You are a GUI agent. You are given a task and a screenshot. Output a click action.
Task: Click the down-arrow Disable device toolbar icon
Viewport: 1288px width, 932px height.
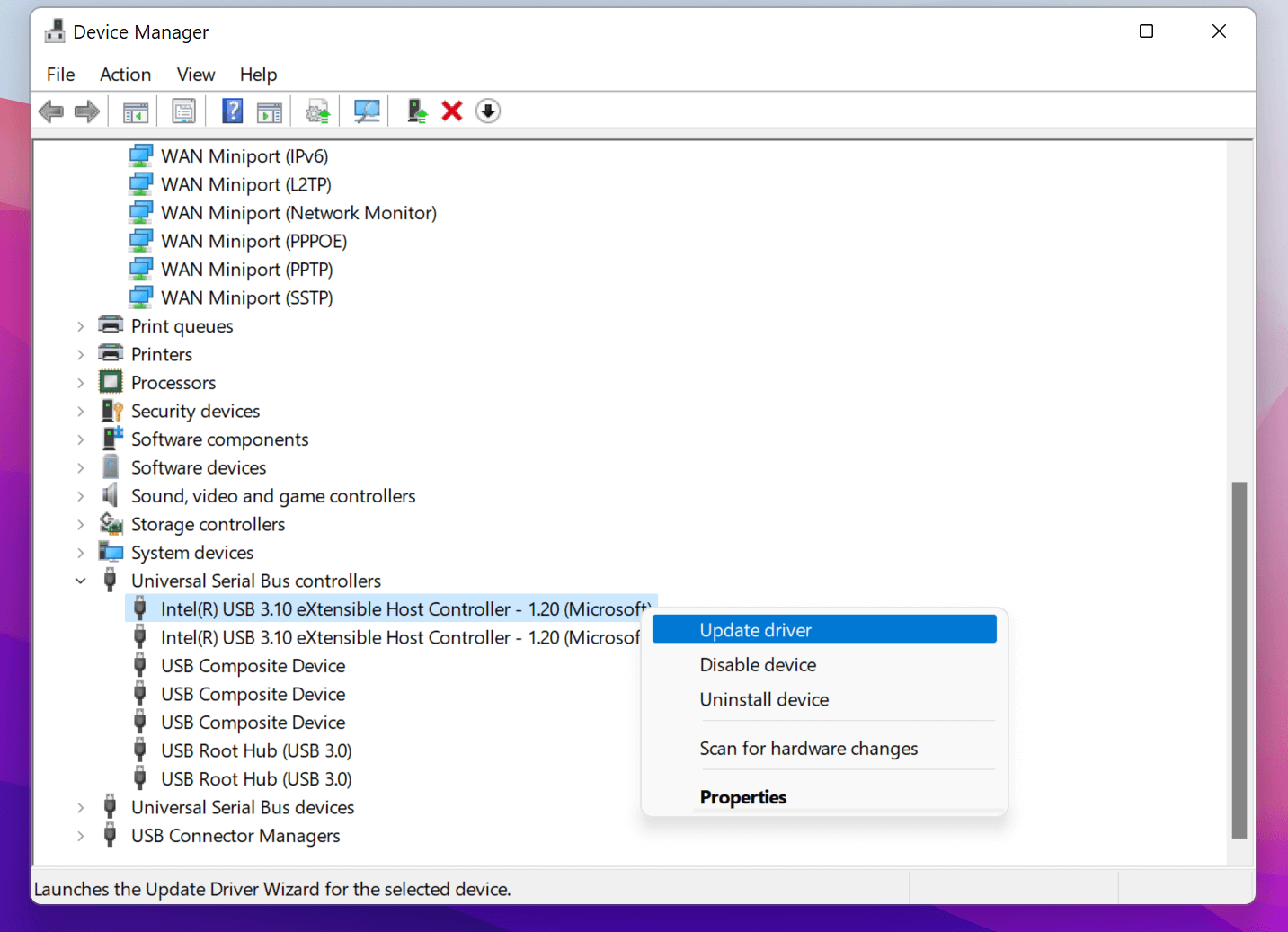point(488,111)
